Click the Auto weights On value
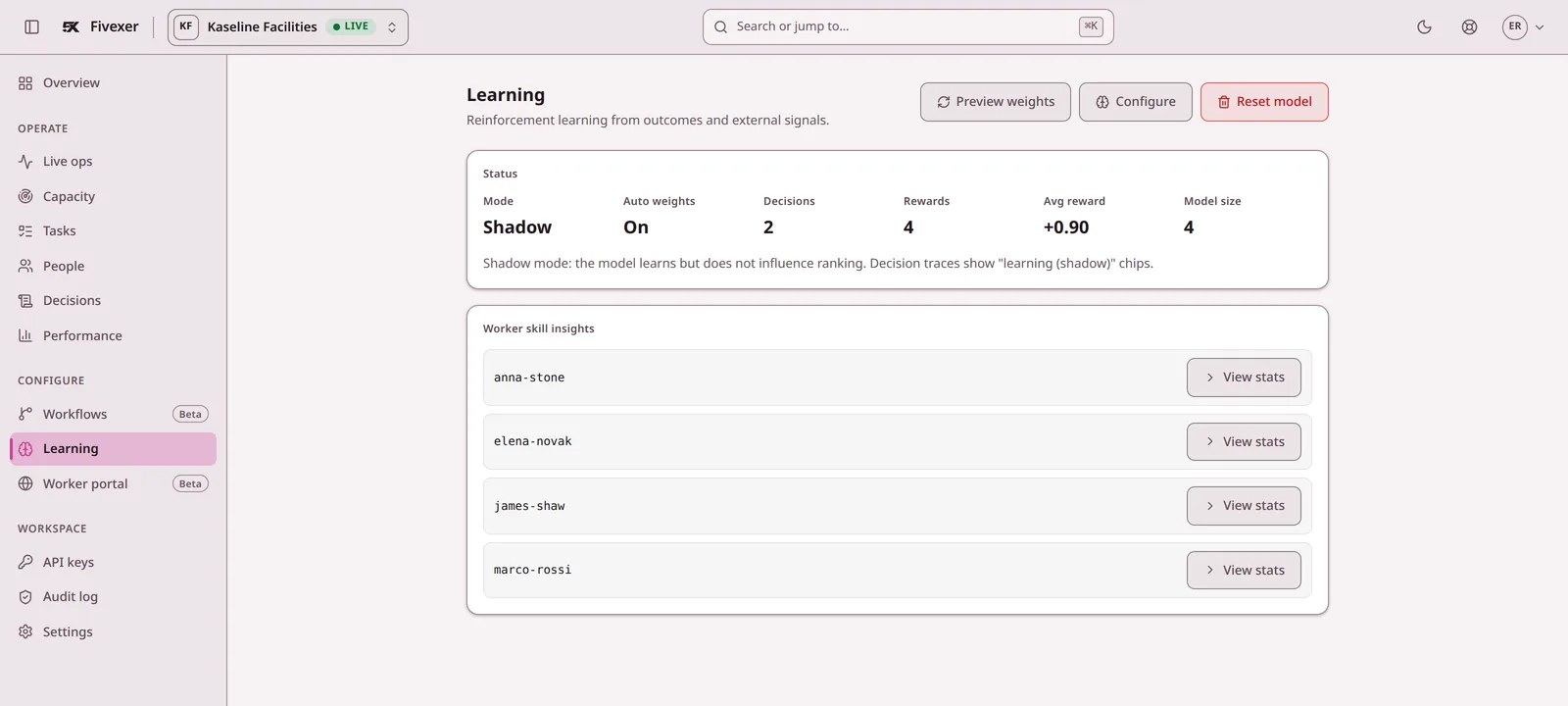 coord(636,227)
